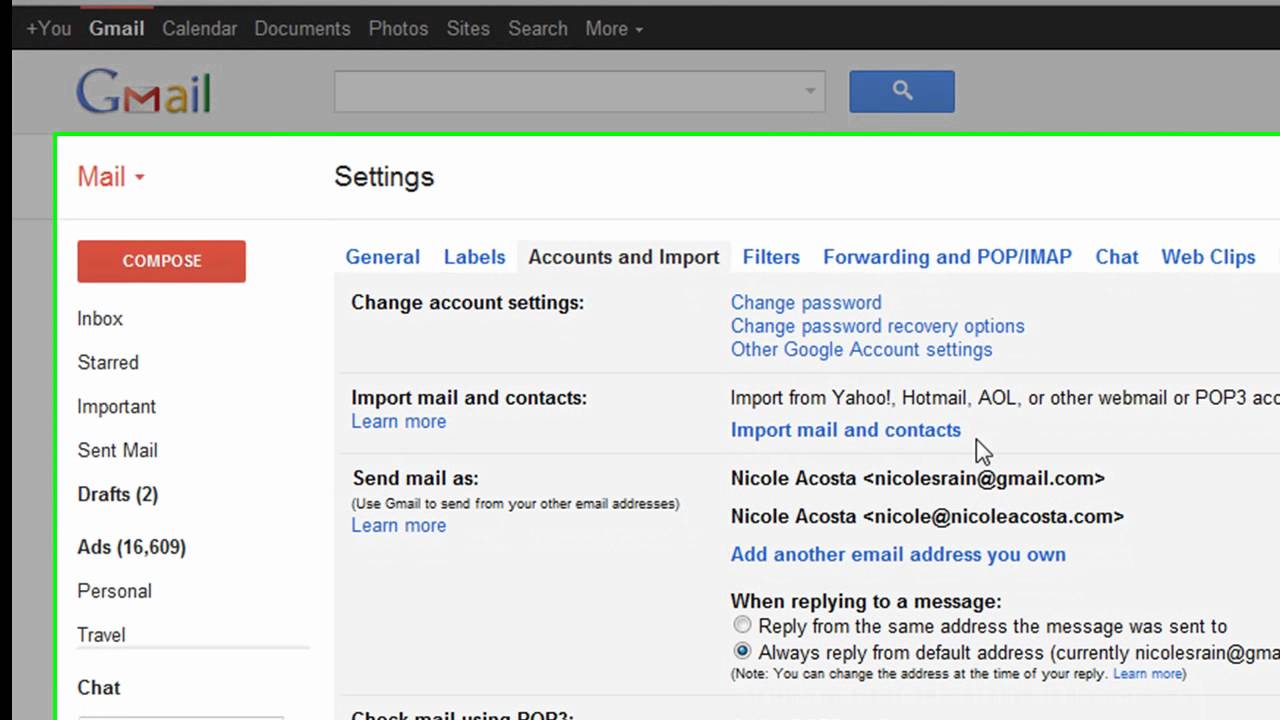Click Add another email address you own
This screenshot has width=1280, height=720.
[x=897, y=554]
